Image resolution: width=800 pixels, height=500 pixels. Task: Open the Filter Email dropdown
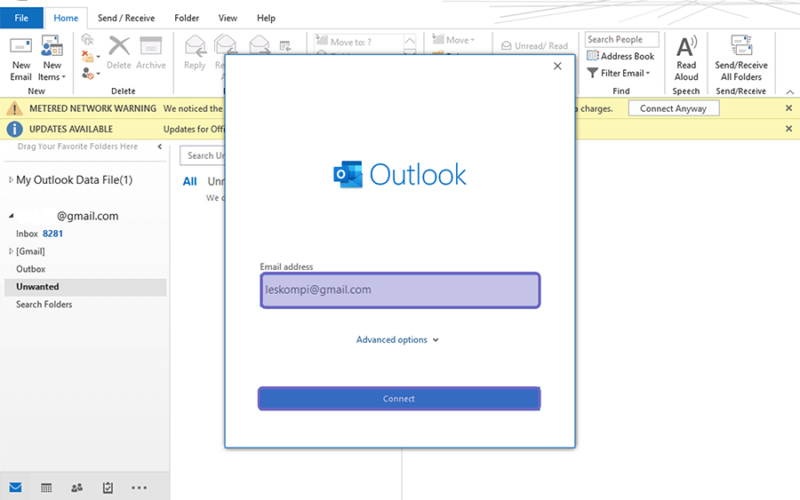pyautogui.click(x=619, y=73)
